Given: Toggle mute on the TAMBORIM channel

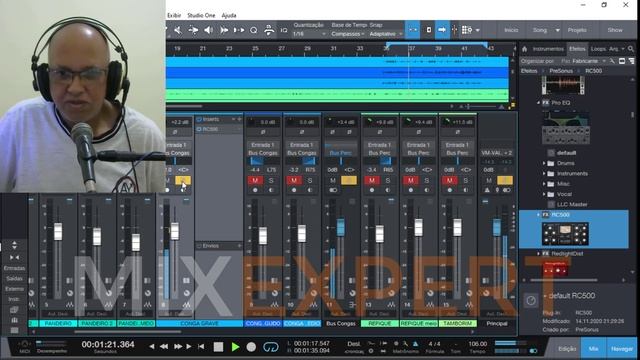Looking at the screenshot, I should point(450,180).
